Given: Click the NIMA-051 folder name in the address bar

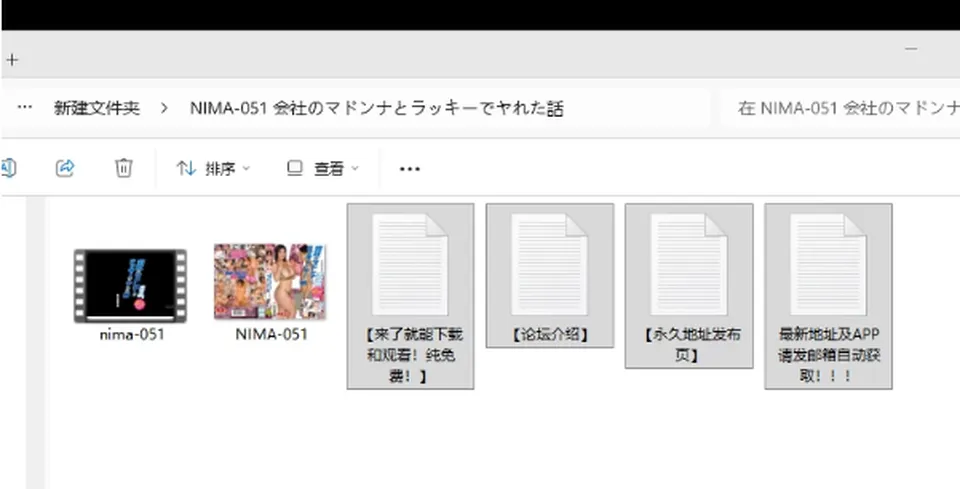Looking at the screenshot, I should (x=377, y=108).
